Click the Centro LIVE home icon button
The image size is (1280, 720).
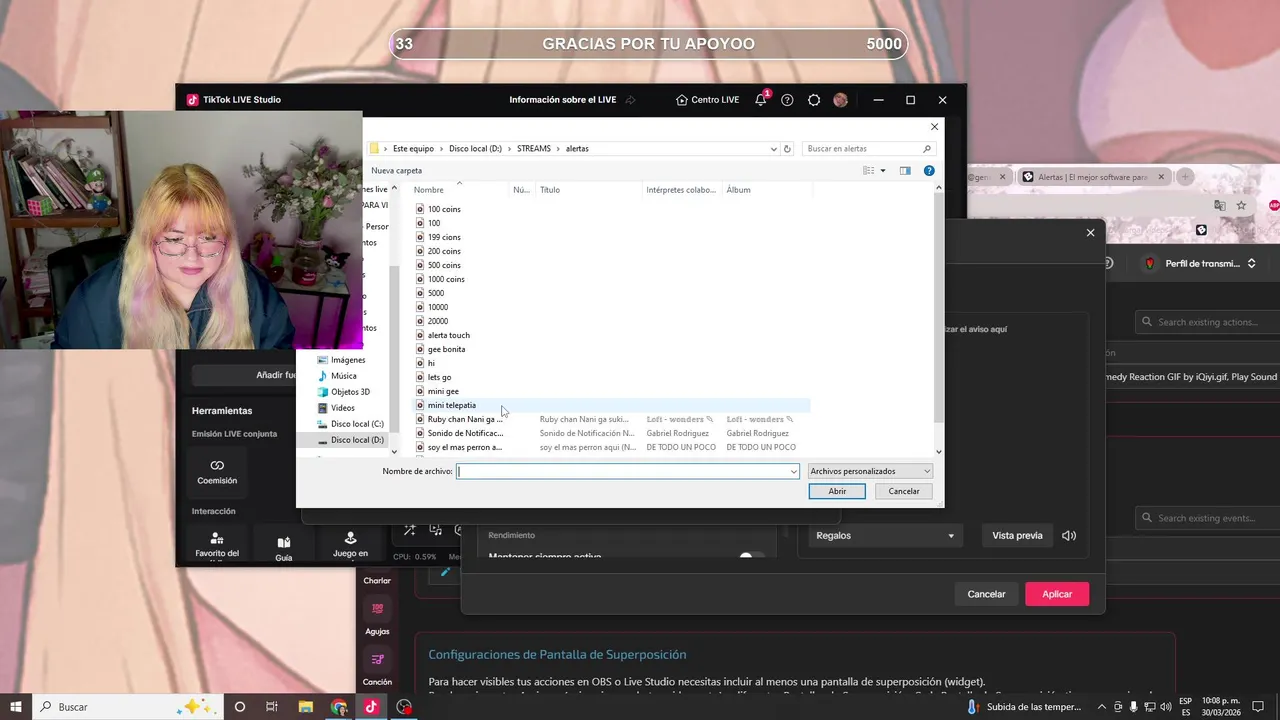(x=707, y=100)
